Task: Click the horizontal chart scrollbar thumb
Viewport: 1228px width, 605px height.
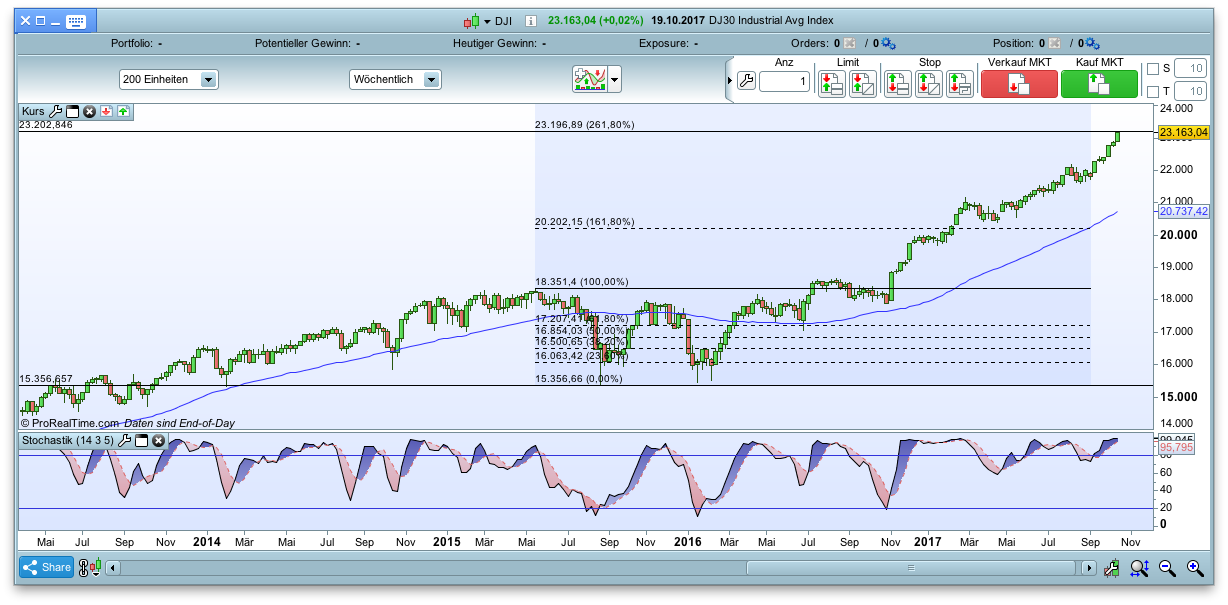Action: tap(911, 568)
